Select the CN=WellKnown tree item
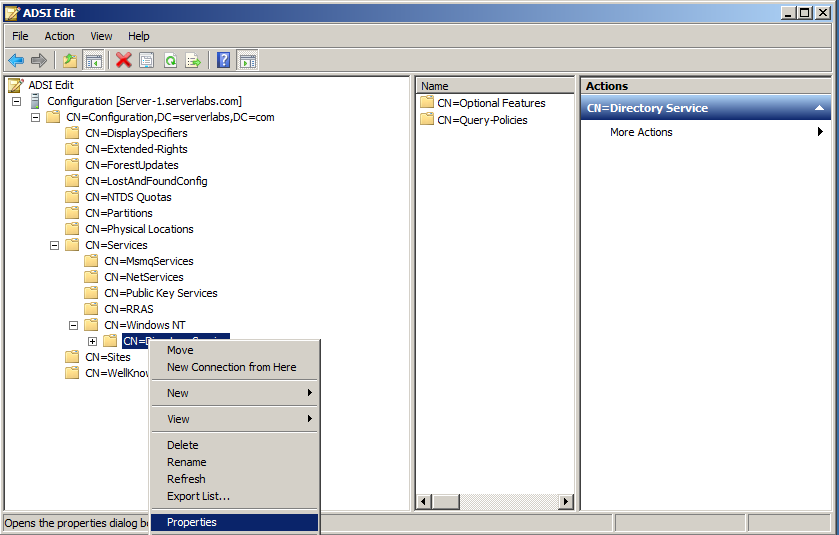 [117, 373]
